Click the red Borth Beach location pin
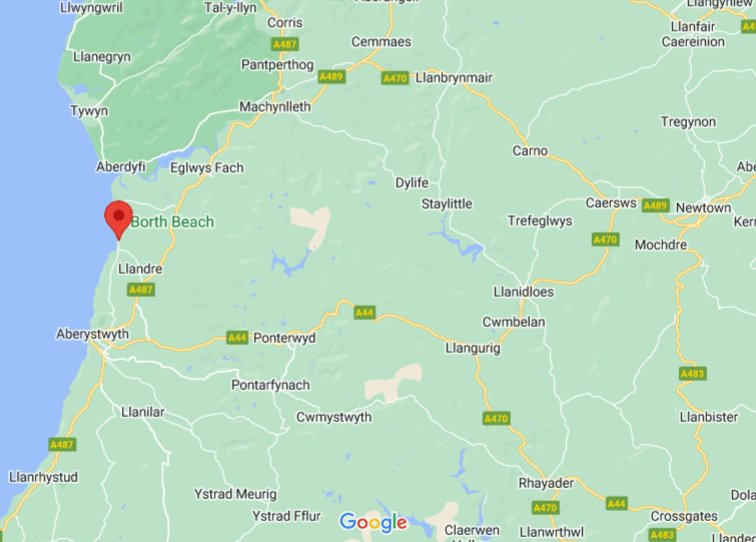 pyautogui.click(x=119, y=220)
